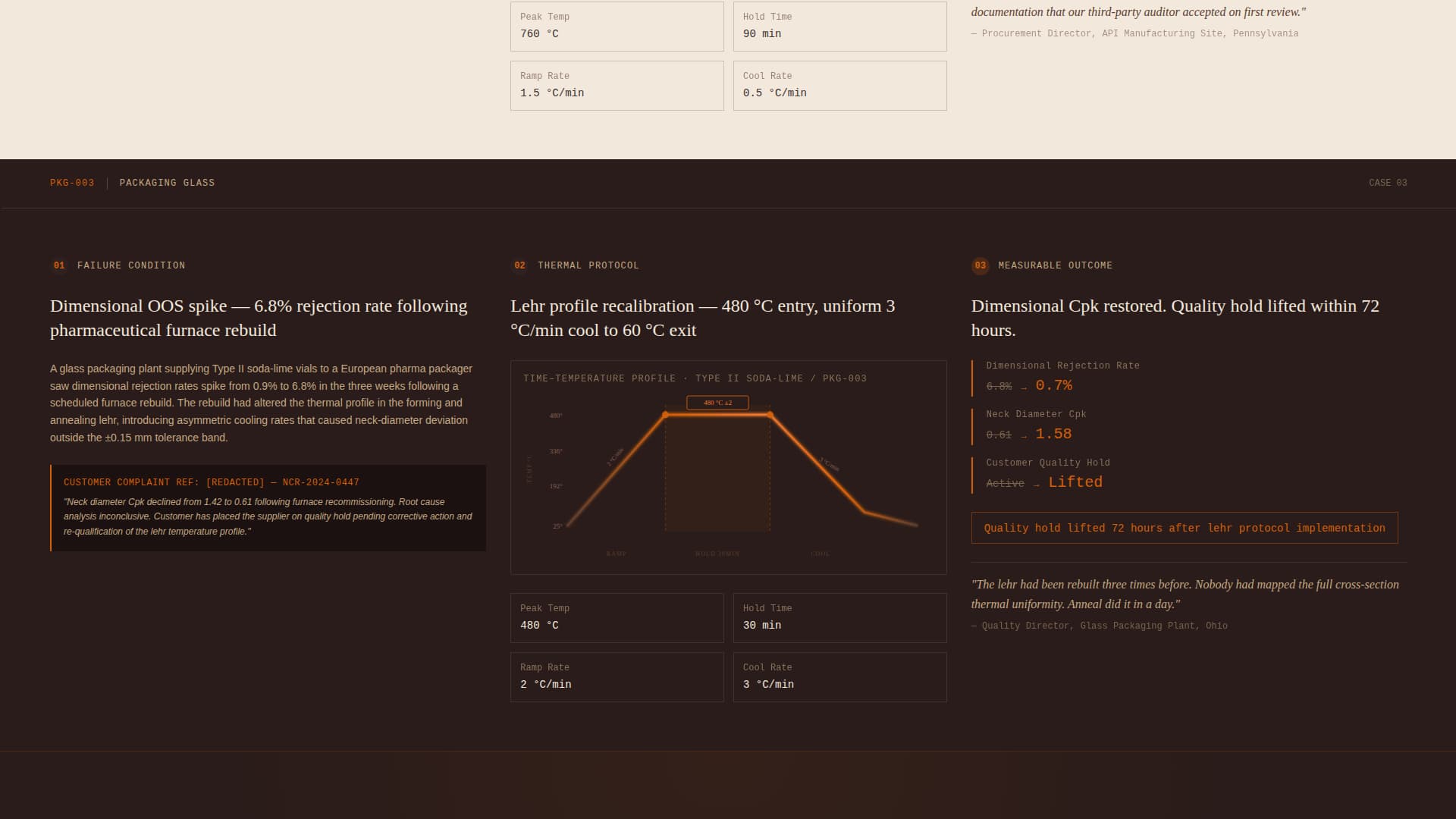Toggle the Neck Diameter Cpk 1.58 metric

pos(1057,433)
